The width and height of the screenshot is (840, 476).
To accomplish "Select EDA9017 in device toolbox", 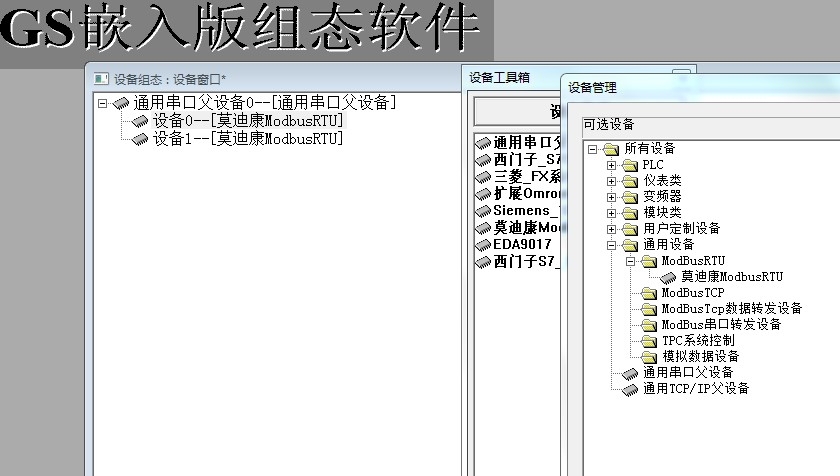I will (x=522, y=245).
